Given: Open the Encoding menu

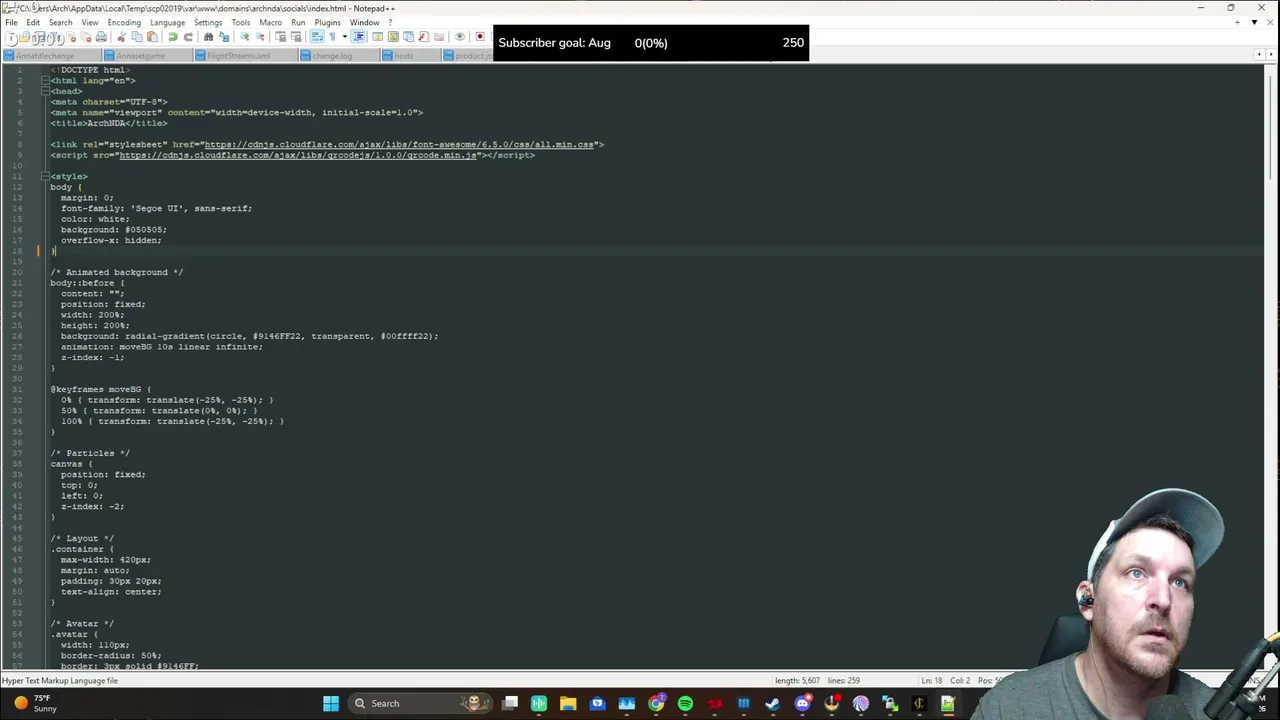Looking at the screenshot, I should 124,22.
